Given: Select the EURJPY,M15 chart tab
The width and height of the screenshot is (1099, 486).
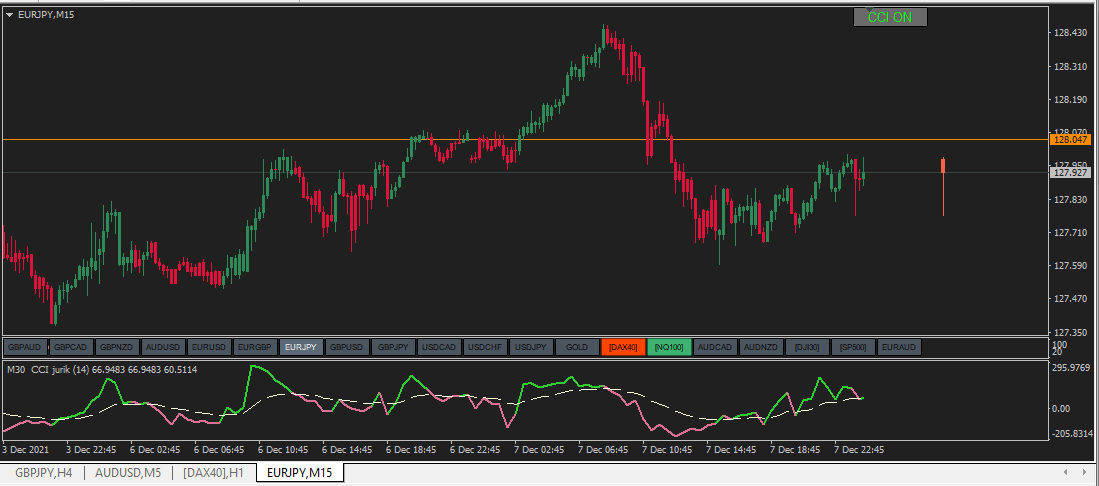Looking at the screenshot, I should click(300, 472).
